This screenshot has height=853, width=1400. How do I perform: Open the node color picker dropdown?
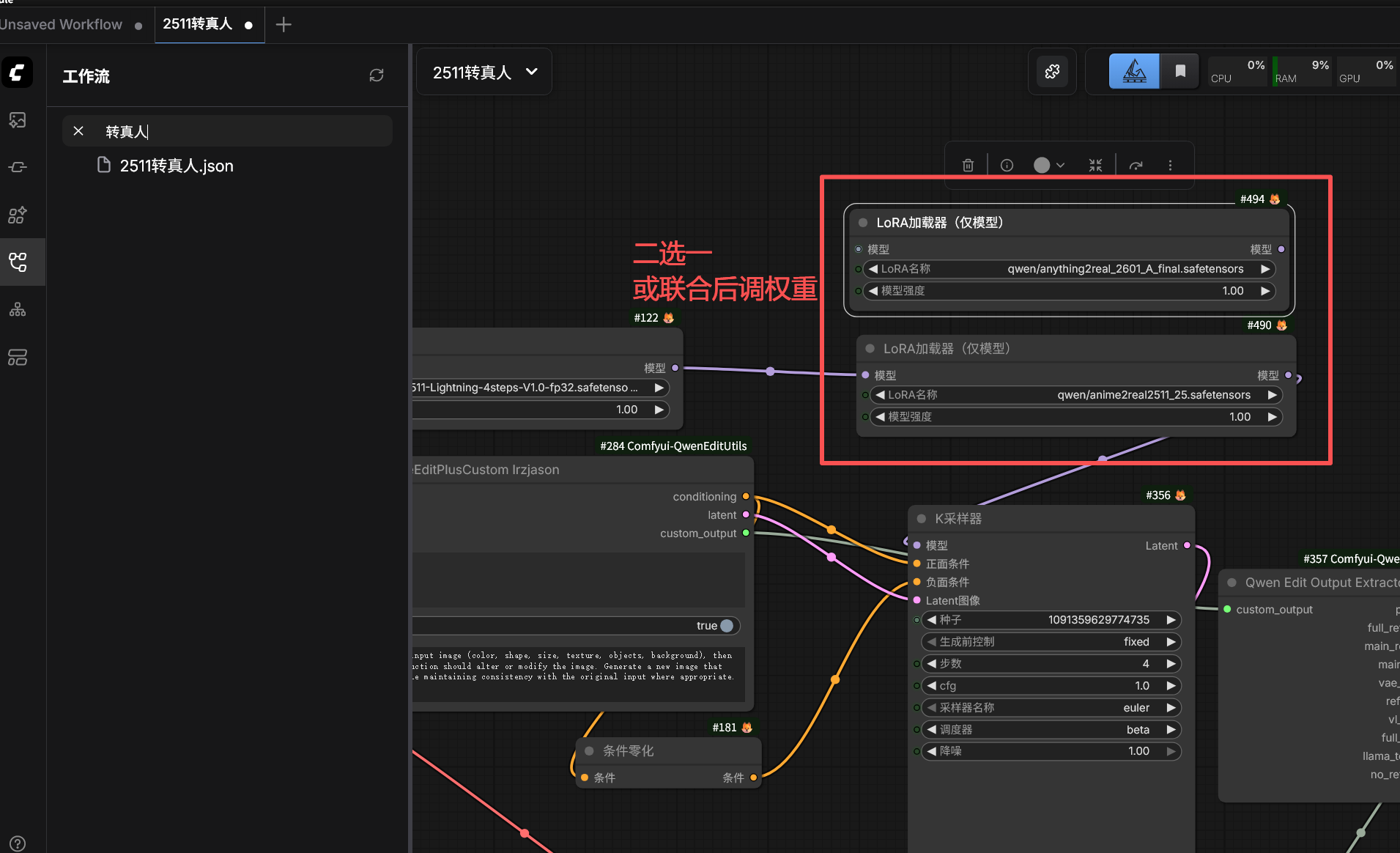pyautogui.click(x=1049, y=166)
